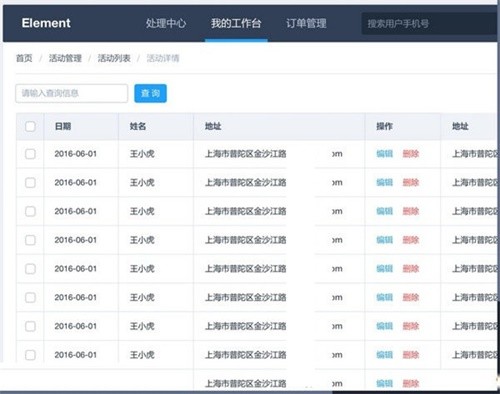500x394 pixels.
Task: Check the sixth table row's checkbox
Action: (x=30, y=297)
